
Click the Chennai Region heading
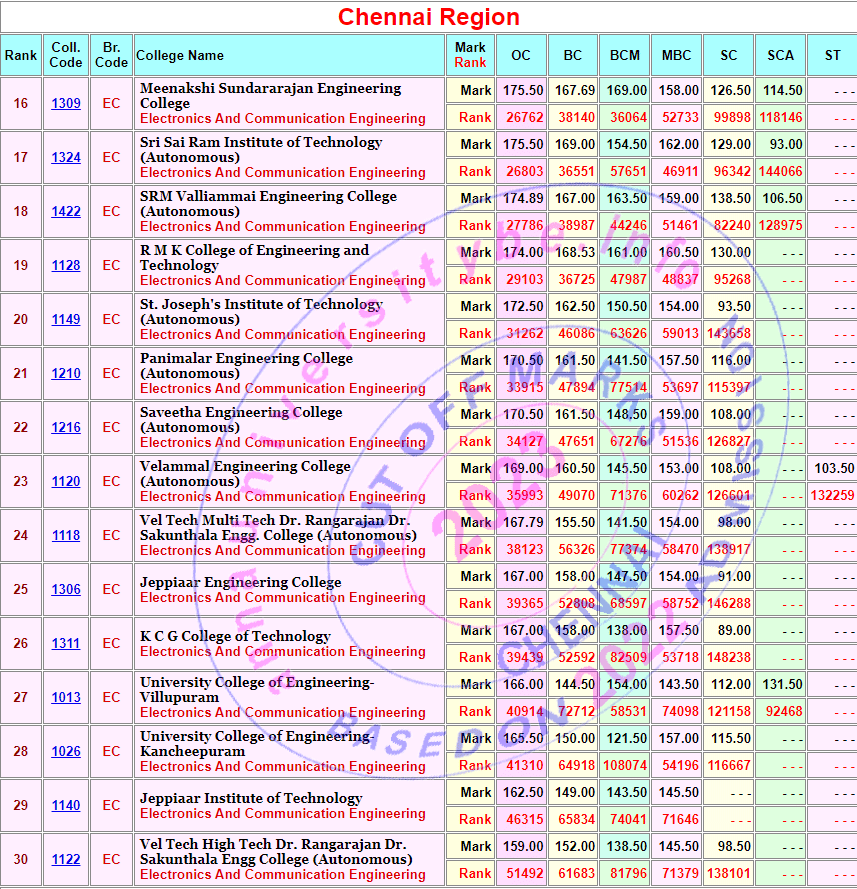point(428,17)
